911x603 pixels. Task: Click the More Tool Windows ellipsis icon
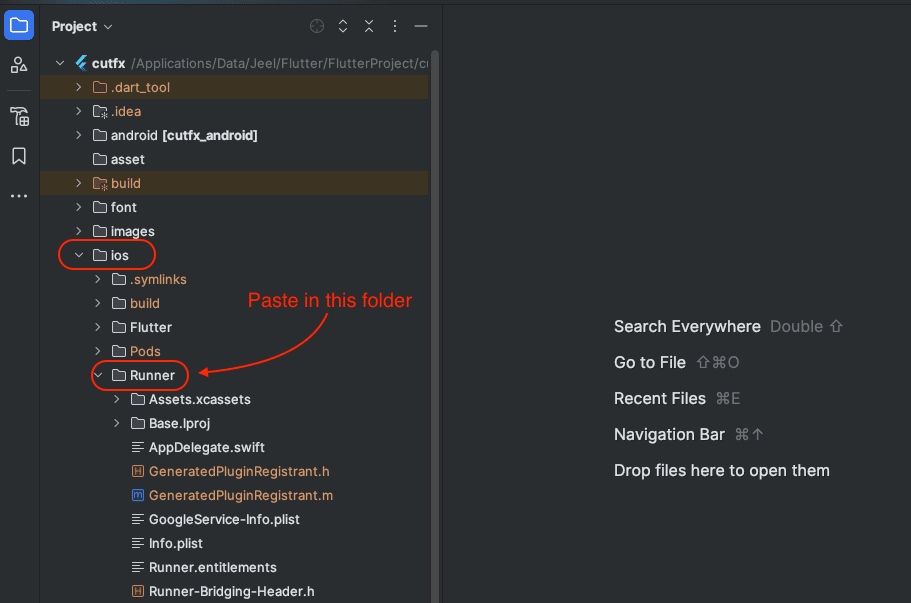pos(18,195)
